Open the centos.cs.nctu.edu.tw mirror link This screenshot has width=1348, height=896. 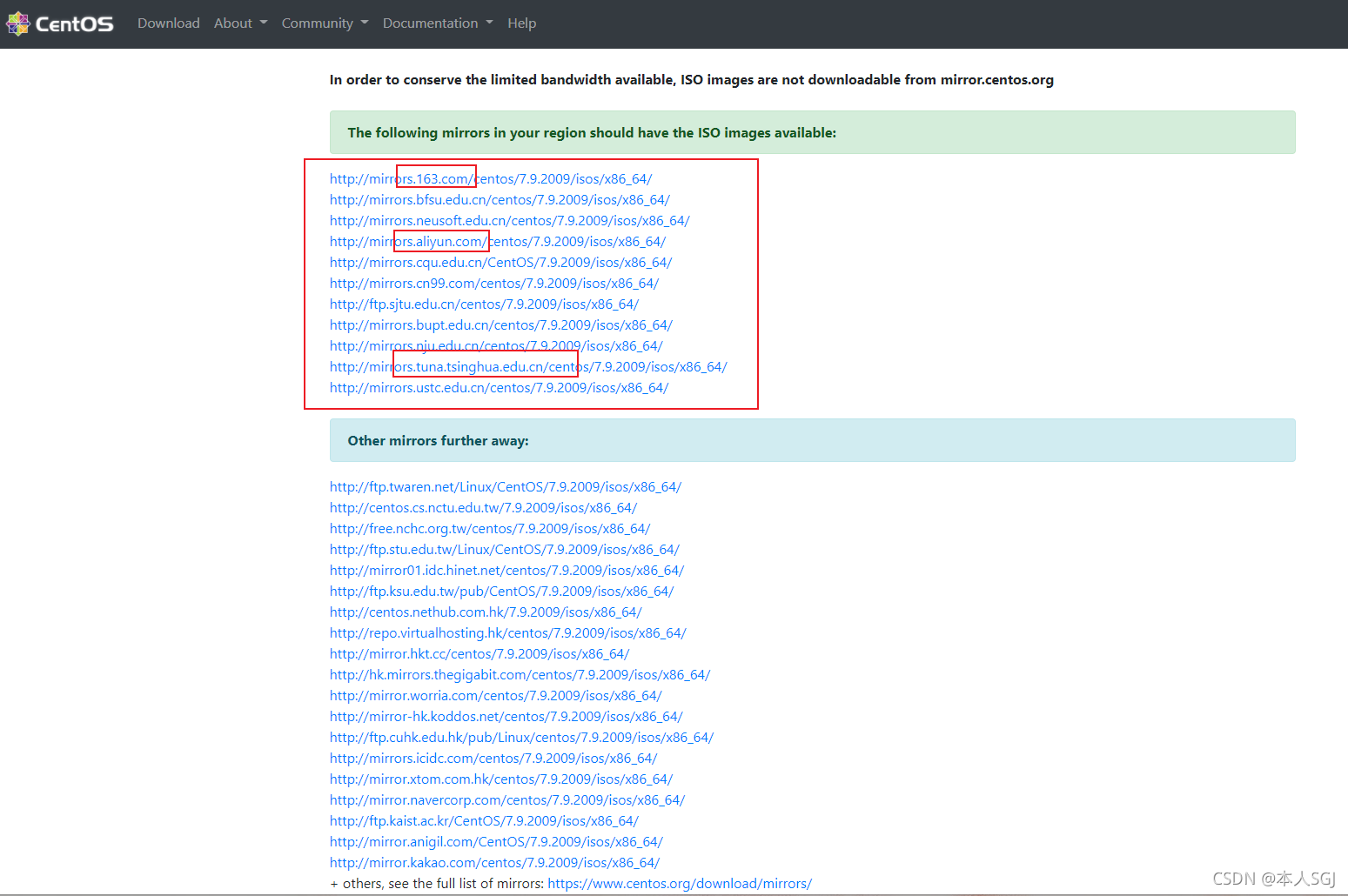[x=484, y=508]
